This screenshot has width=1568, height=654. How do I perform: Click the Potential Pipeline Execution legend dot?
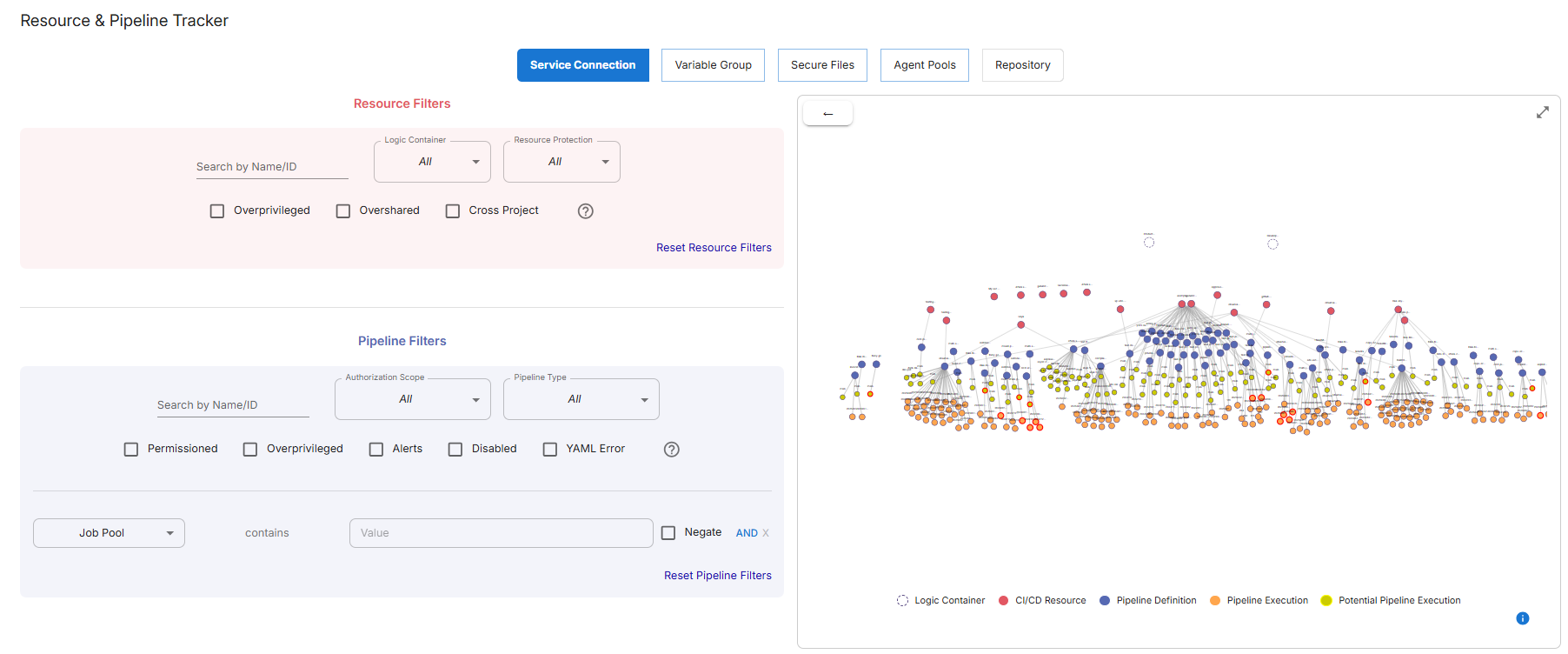1326,601
